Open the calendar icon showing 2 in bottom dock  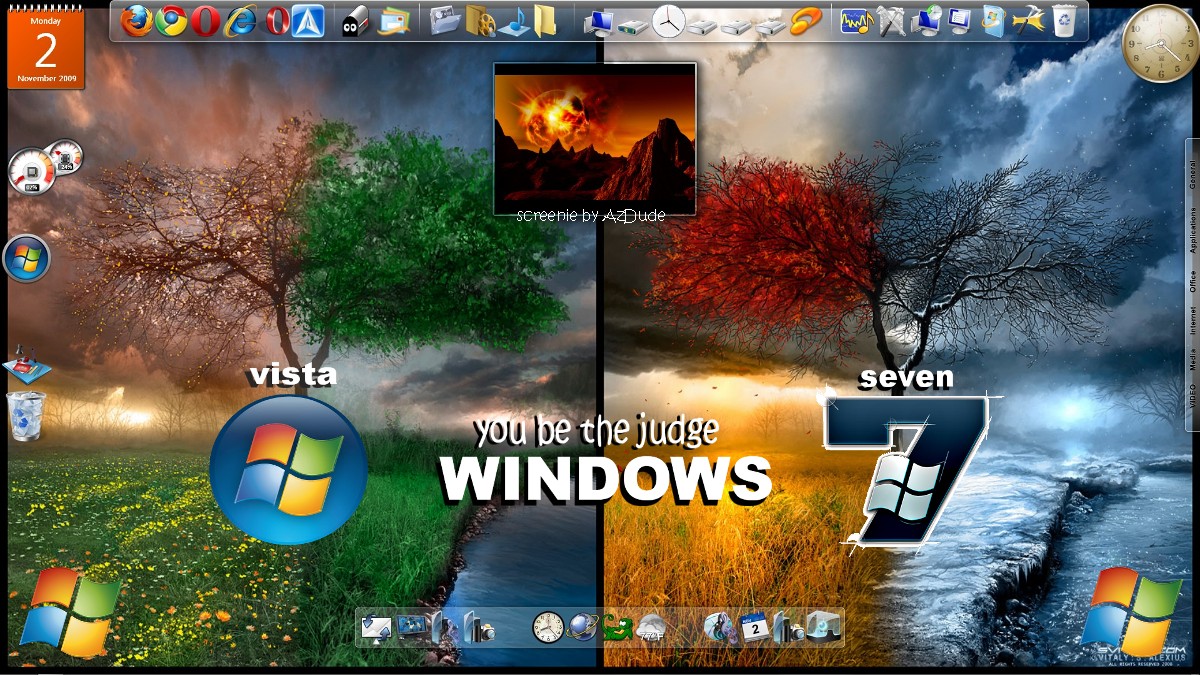pyautogui.click(x=754, y=628)
